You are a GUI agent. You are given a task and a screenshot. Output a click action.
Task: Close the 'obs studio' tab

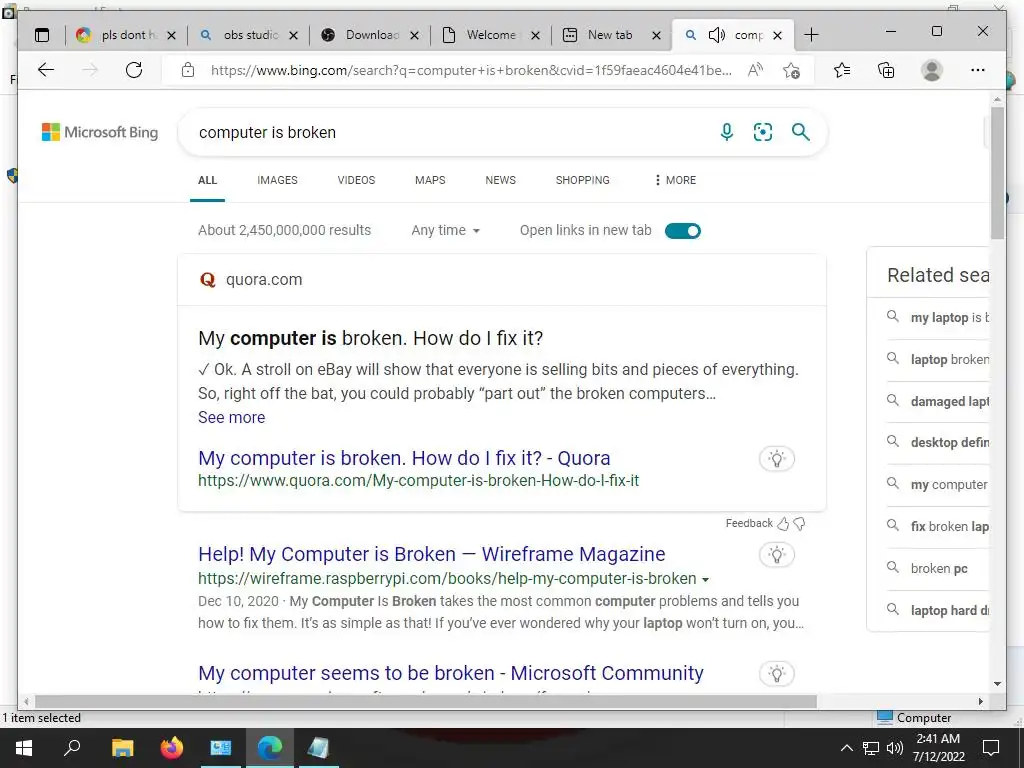coord(293,35)
